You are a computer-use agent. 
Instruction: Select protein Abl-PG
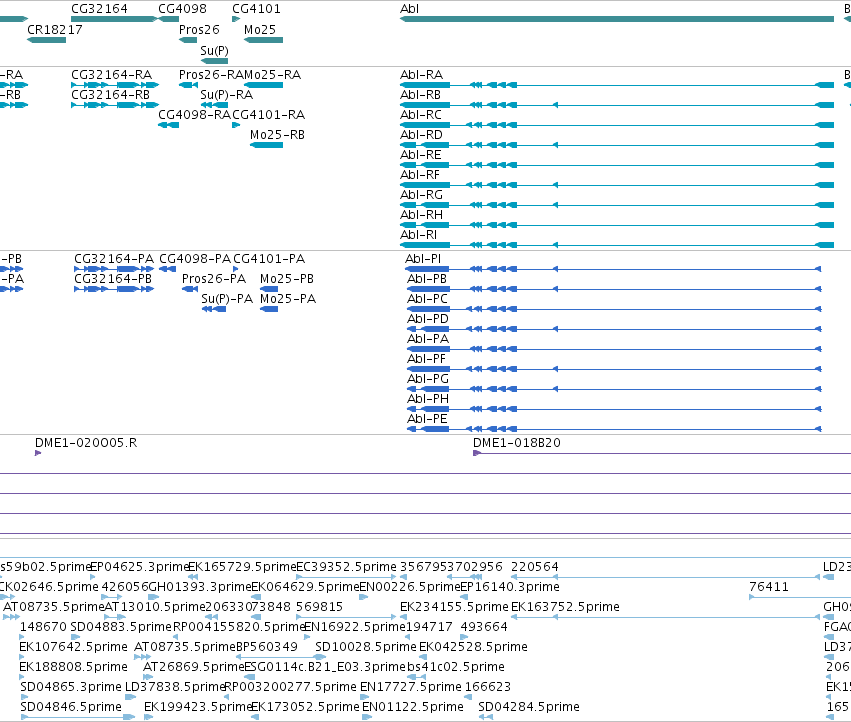click(613, 389)
